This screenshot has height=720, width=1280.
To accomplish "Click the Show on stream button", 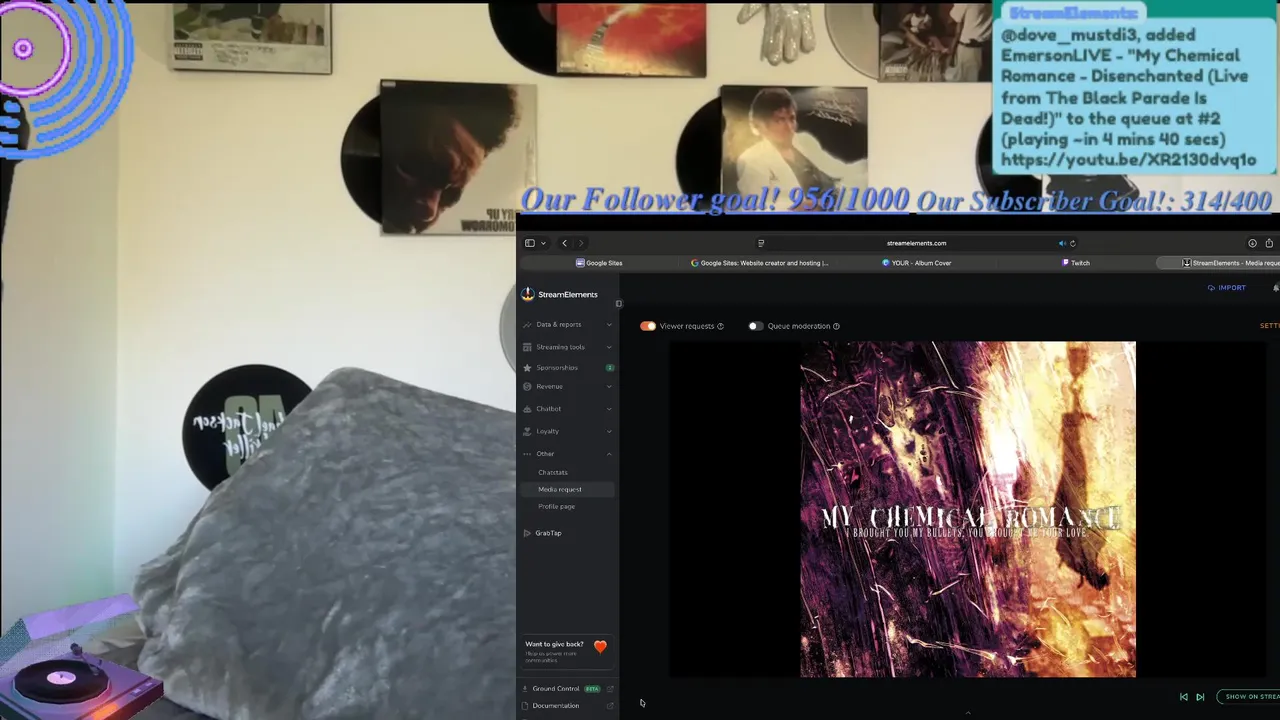I will pyautogui.click(x=1249, y=697).
